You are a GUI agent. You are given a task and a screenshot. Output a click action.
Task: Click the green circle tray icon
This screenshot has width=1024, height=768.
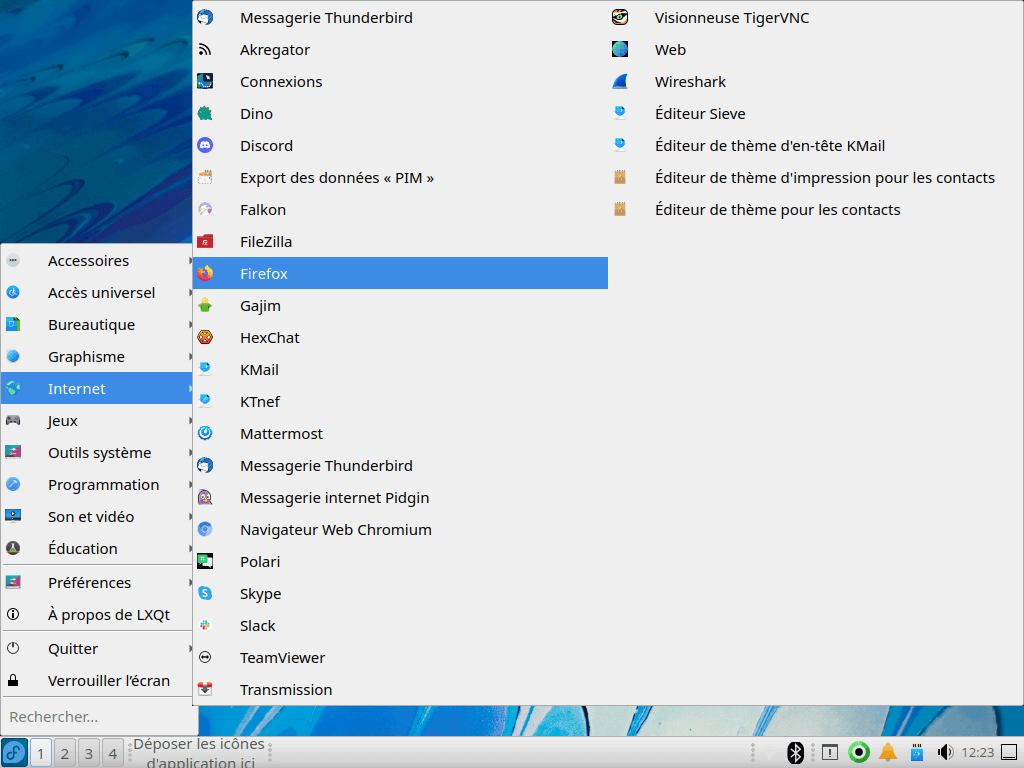coord(859,752)
